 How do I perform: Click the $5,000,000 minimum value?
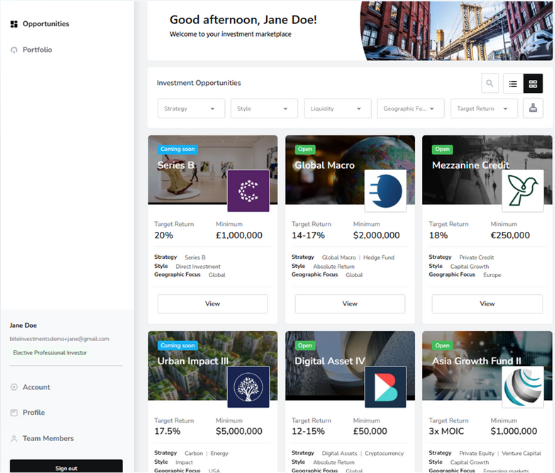tap(239, 431)
